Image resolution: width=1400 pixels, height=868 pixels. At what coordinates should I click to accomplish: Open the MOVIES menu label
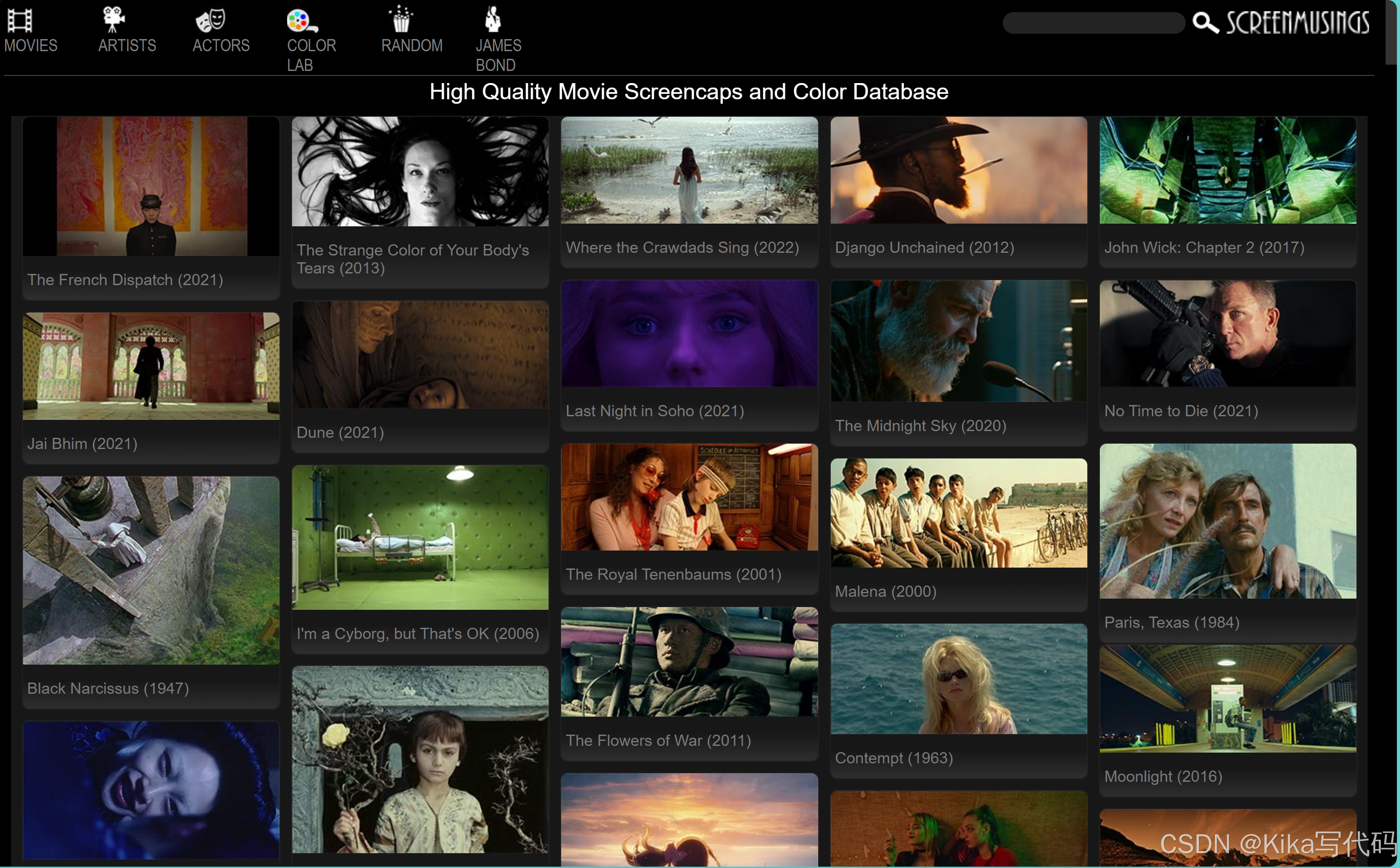[31, 45]
